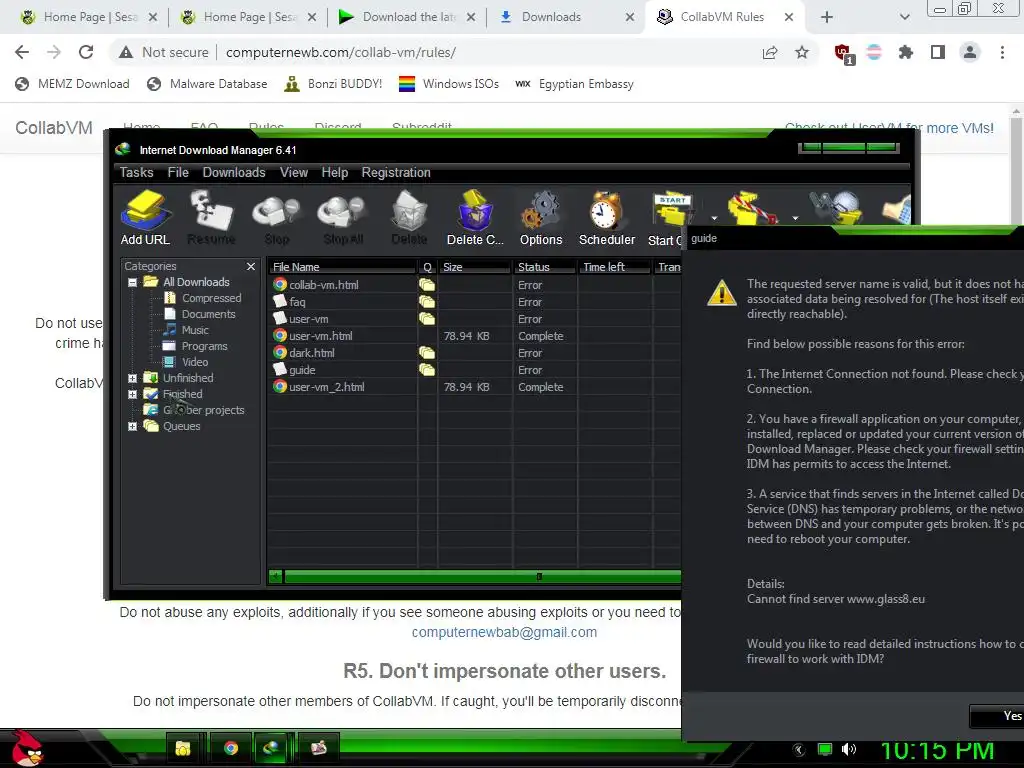Image resolution: width=1024 pixels, height=768 pixels.
Task: Click the Stop toolbar icon
Action: pyautogui.click(x=277, y=218)
